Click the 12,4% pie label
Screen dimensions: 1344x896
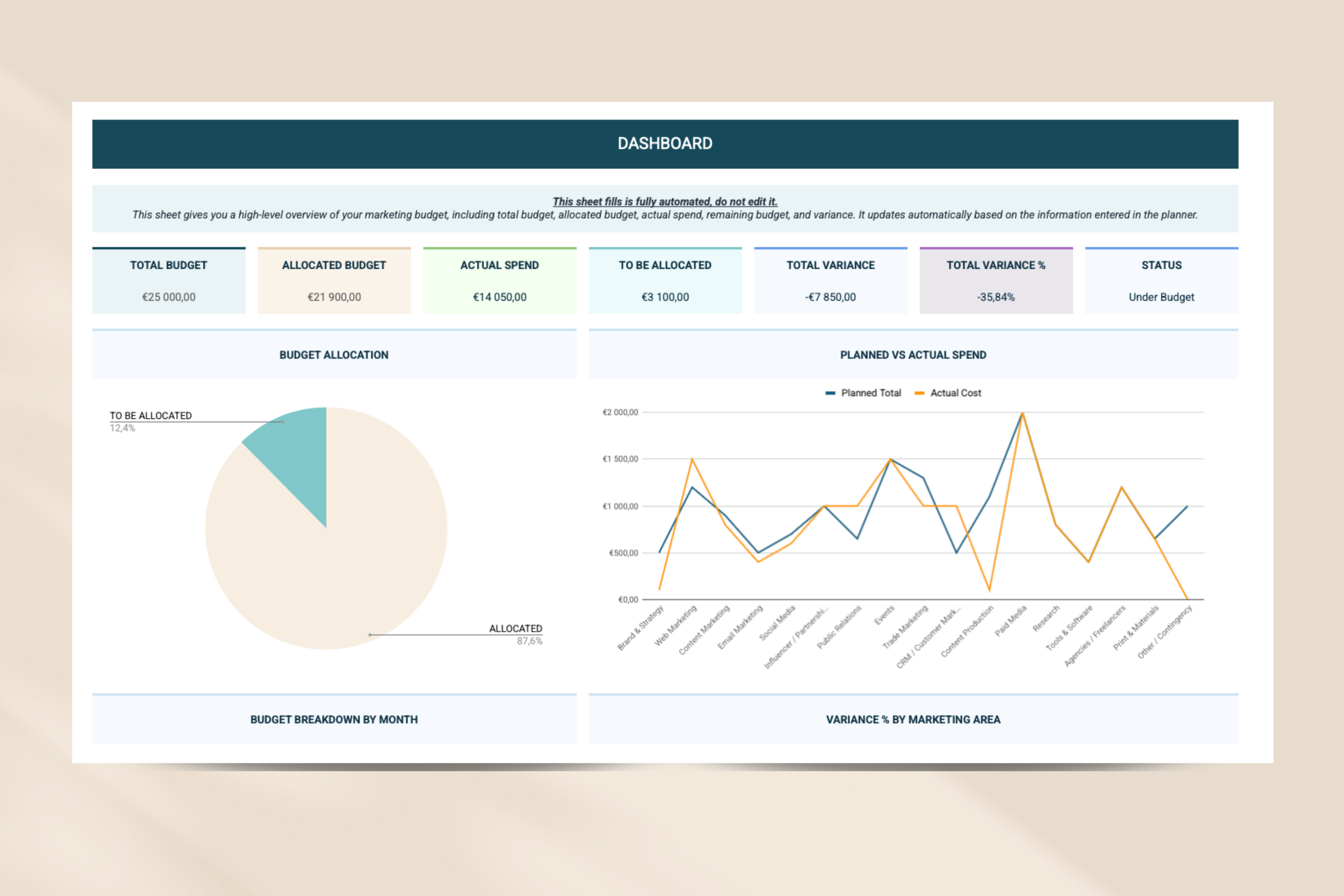pos(122,428)
